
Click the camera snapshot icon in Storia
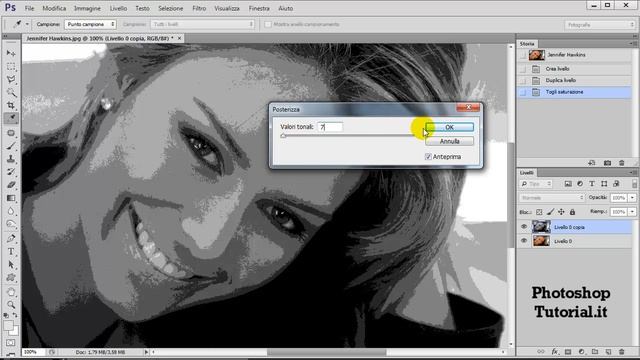click(x=607, y=163)
